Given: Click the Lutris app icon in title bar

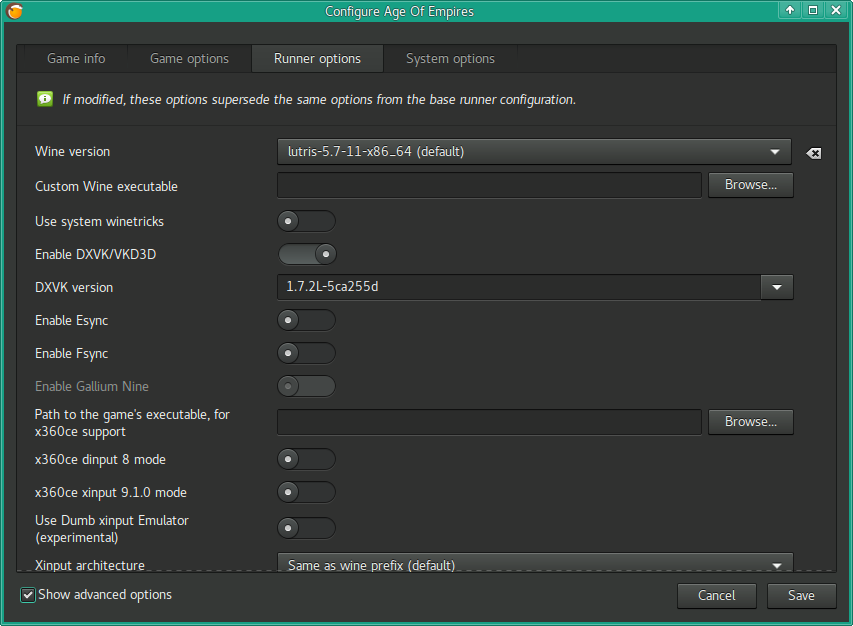Looking at the screenshot, I should pyautogui.click(x=15, y=11).
